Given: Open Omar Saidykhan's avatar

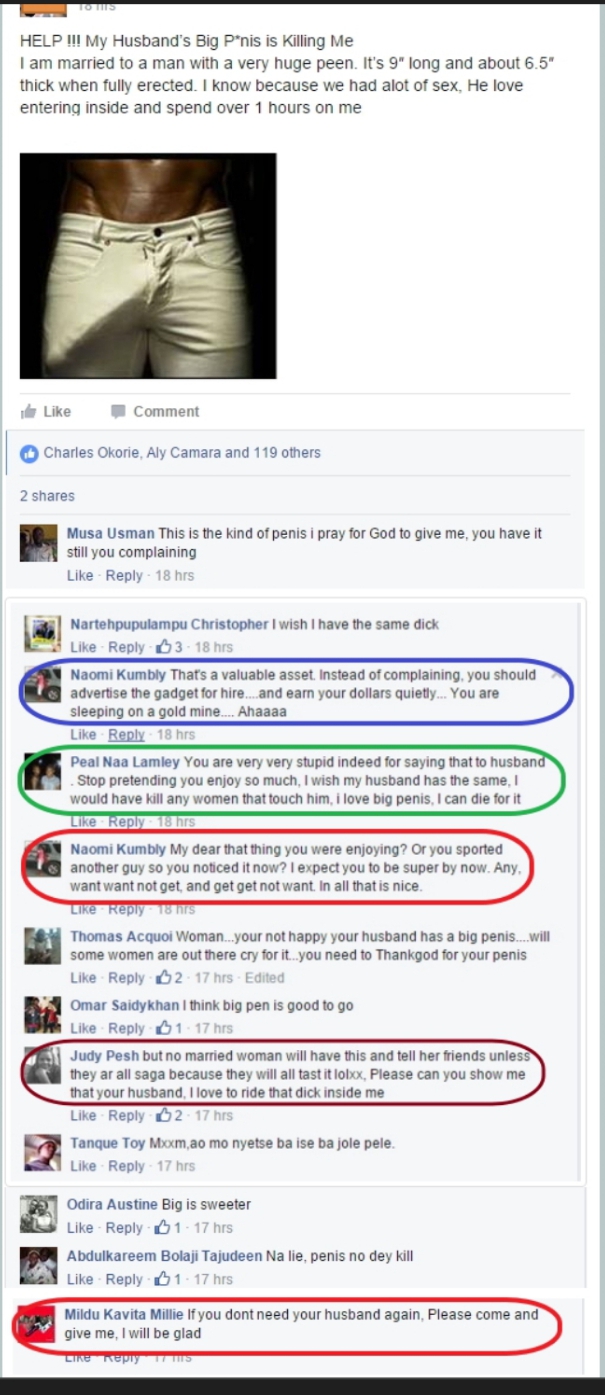Looking at the screenshot, I should pyautogui.click(x=42, y=1015).
